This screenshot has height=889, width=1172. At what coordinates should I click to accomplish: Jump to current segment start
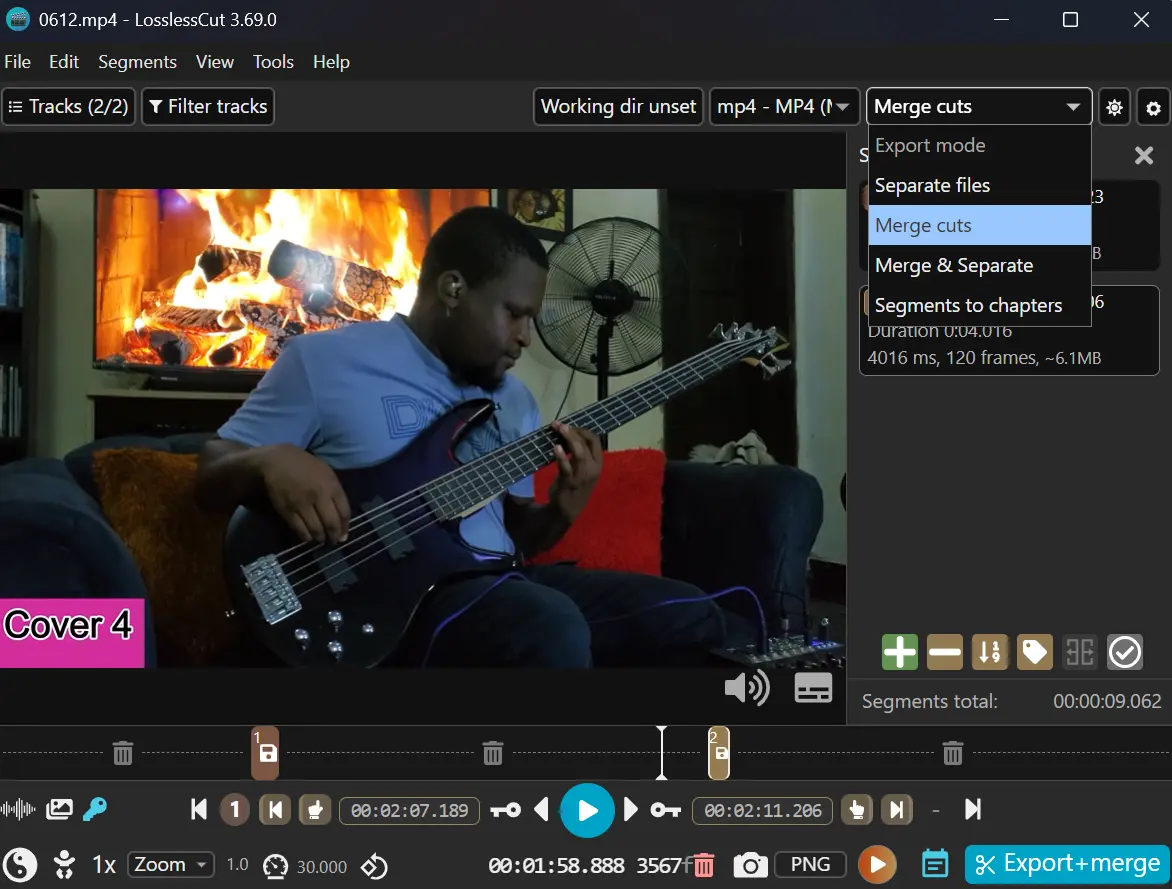[x=275, y=810]
